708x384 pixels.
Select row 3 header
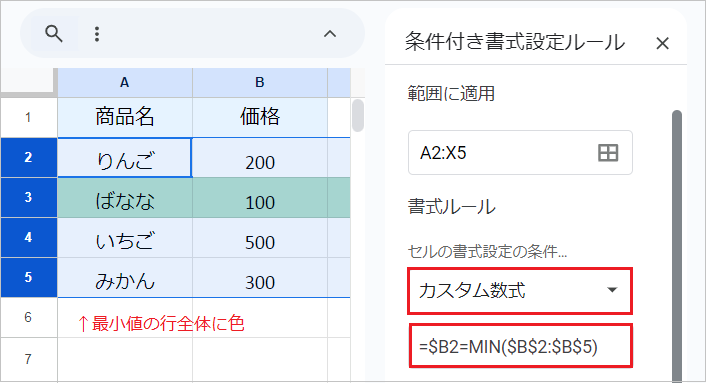28,197
